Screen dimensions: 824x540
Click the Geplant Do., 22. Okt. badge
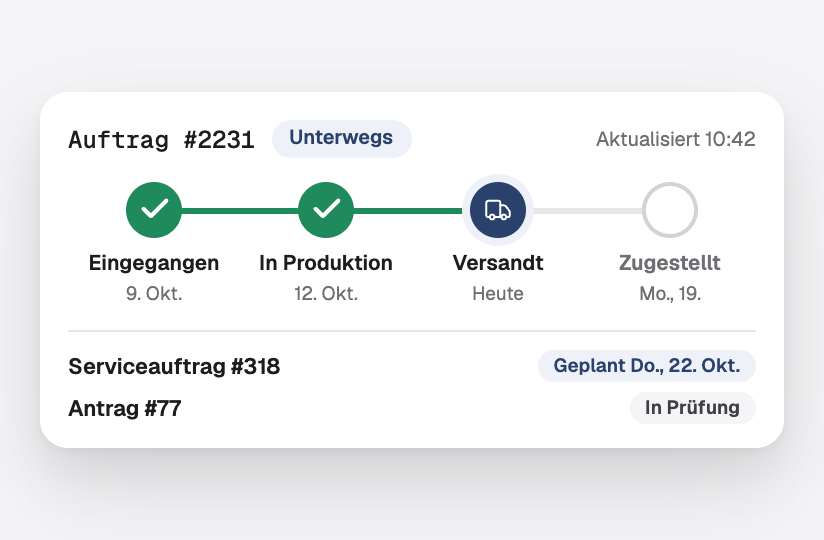647,366
